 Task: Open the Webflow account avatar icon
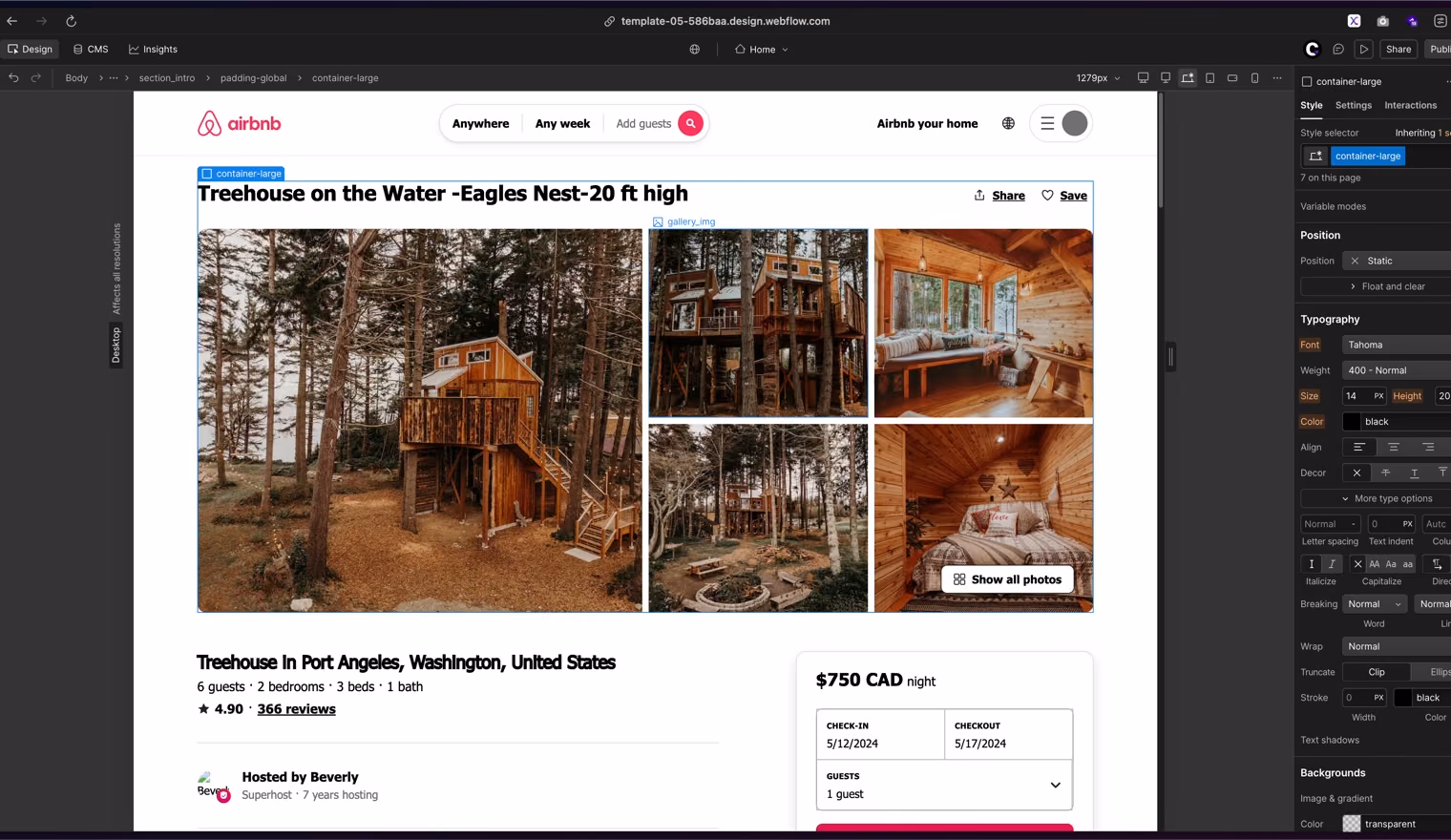[x=1313, y=50]
